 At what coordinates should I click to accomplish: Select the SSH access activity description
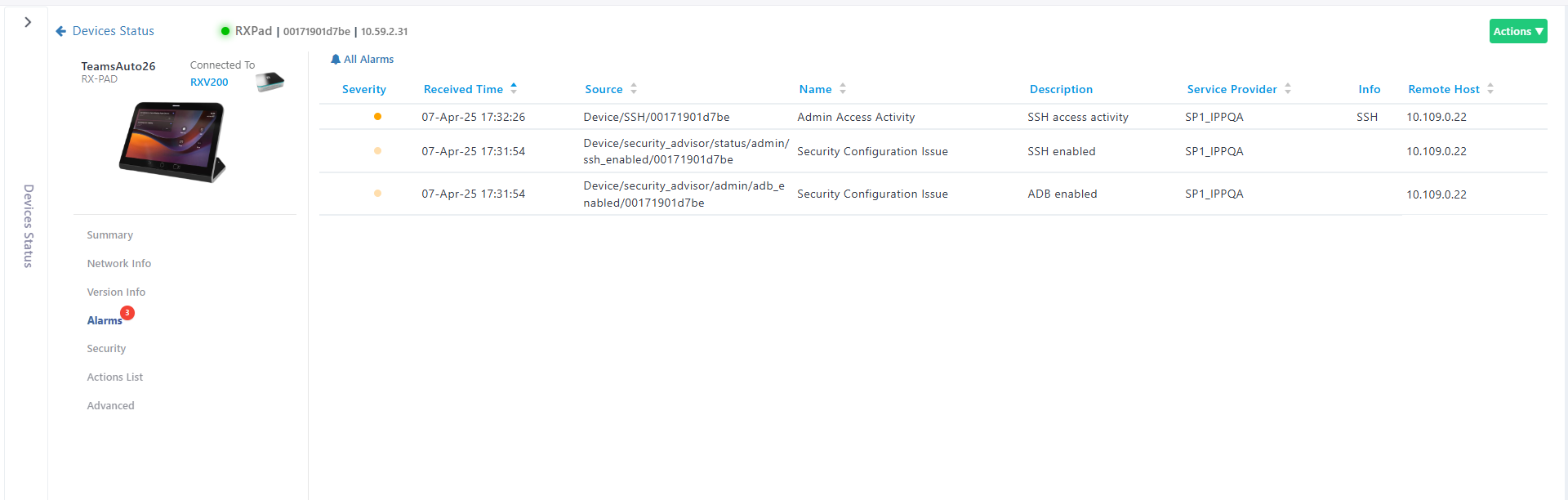[1078, 117]
